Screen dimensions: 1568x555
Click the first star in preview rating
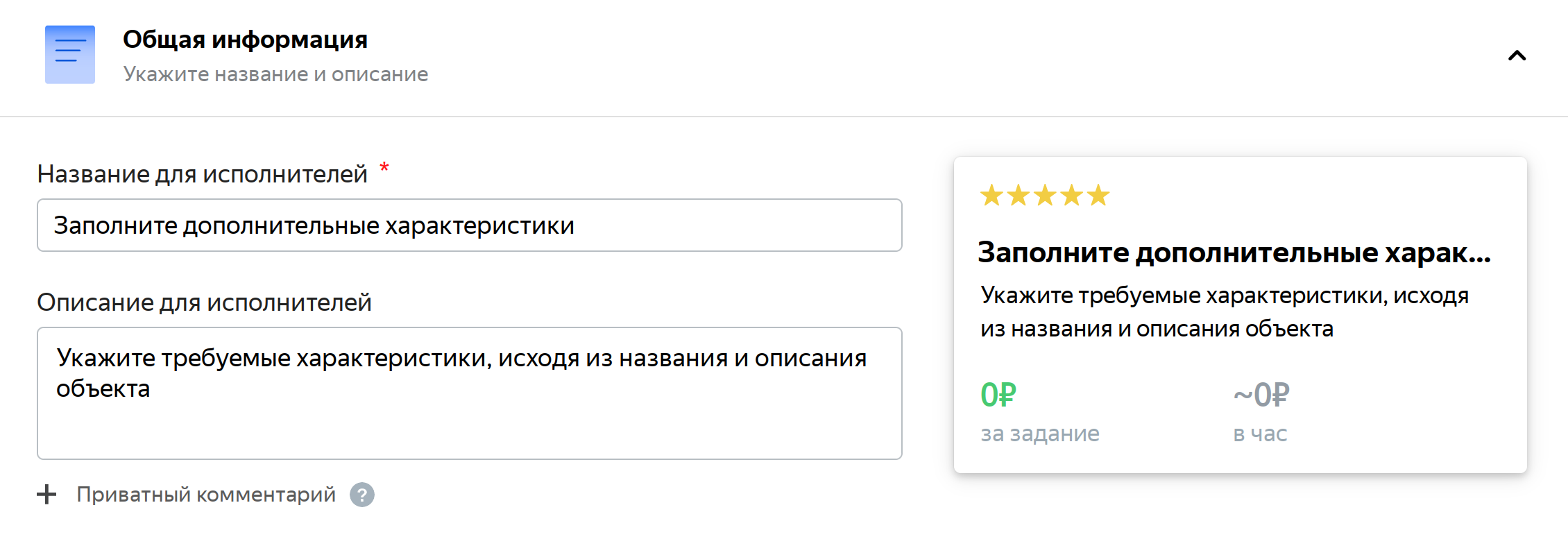coord(991,196)
